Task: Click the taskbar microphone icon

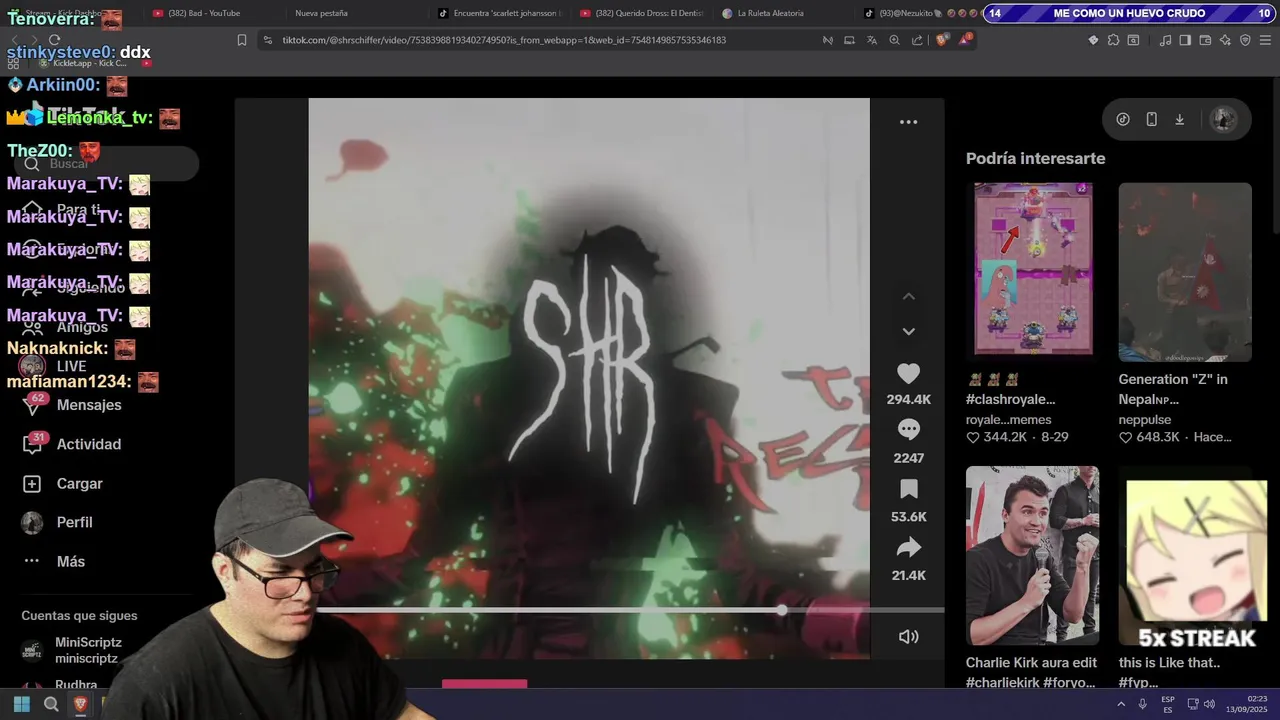Action: [1142, 704]
